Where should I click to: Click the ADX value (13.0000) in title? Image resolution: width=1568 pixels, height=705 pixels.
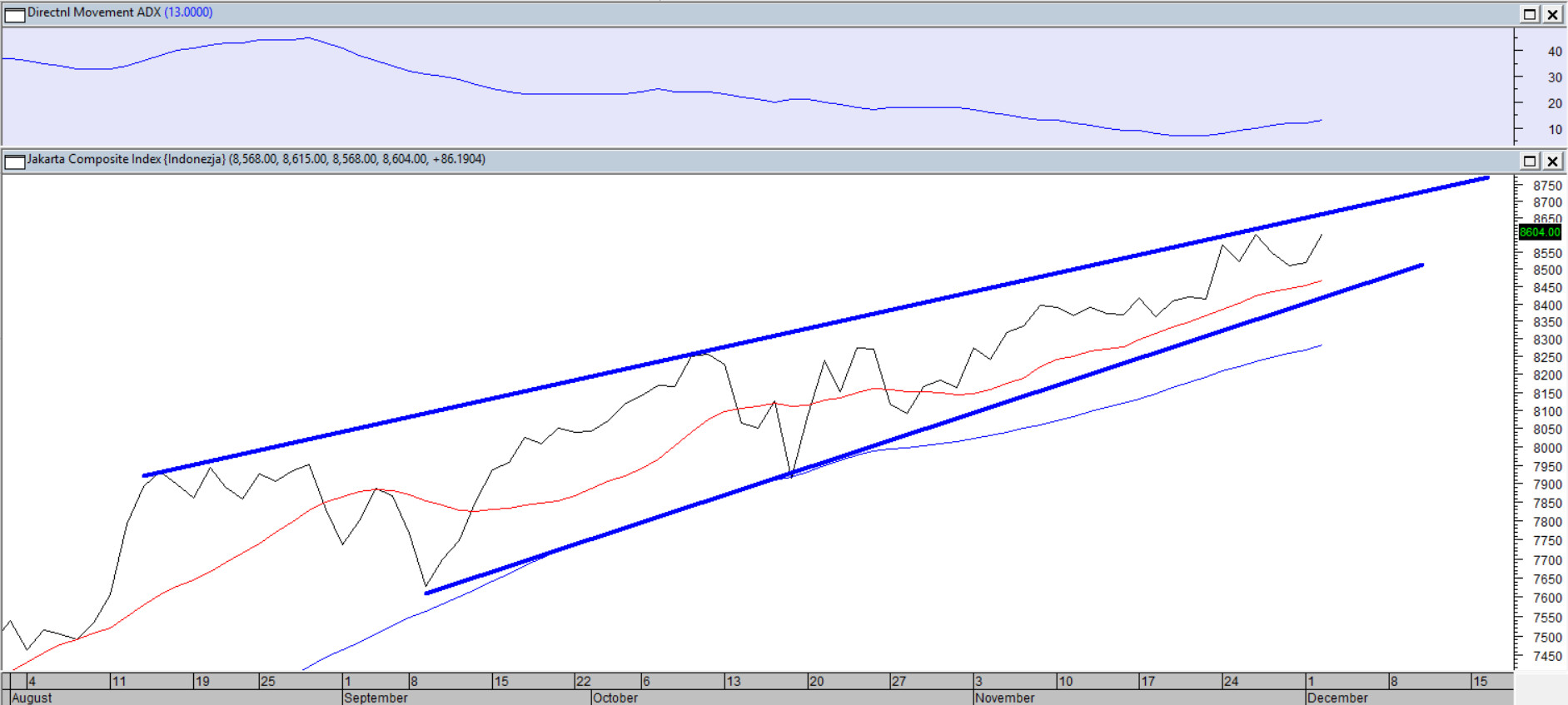(188, 12)
